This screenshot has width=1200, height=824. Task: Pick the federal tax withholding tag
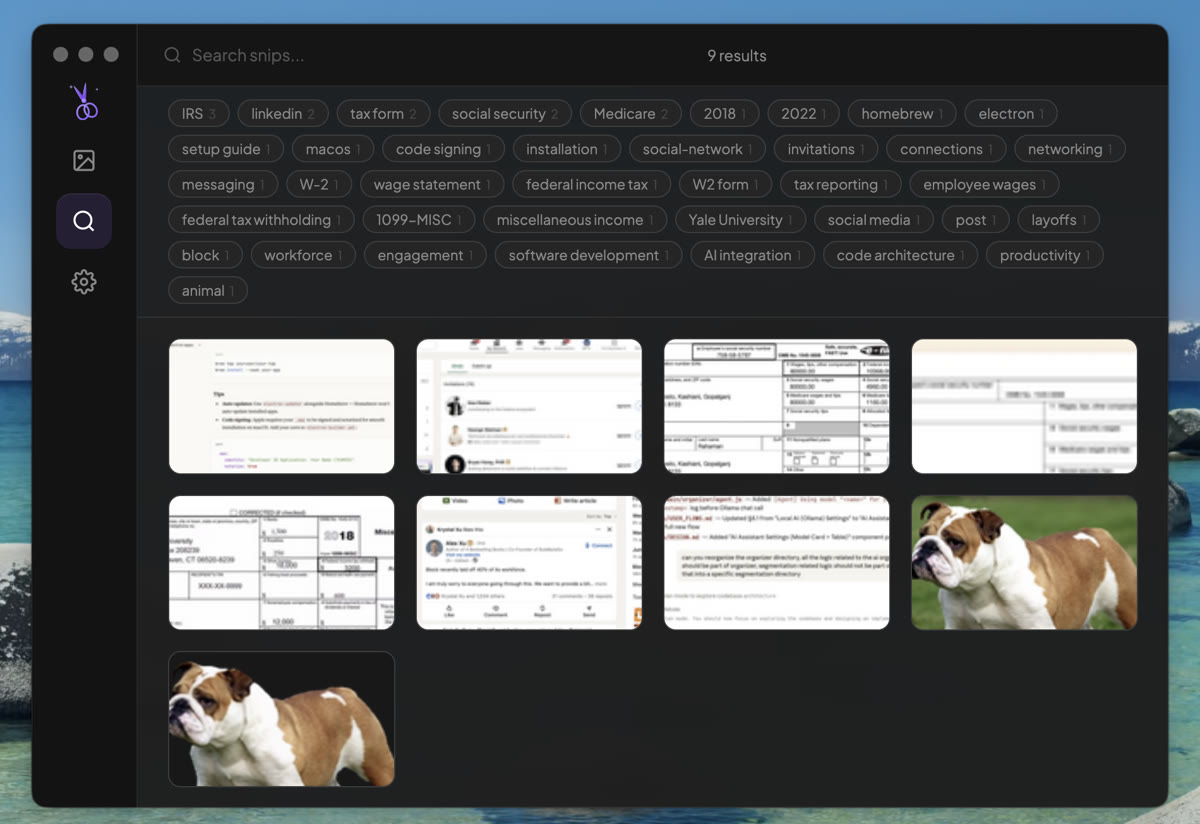tap(262, 220)
